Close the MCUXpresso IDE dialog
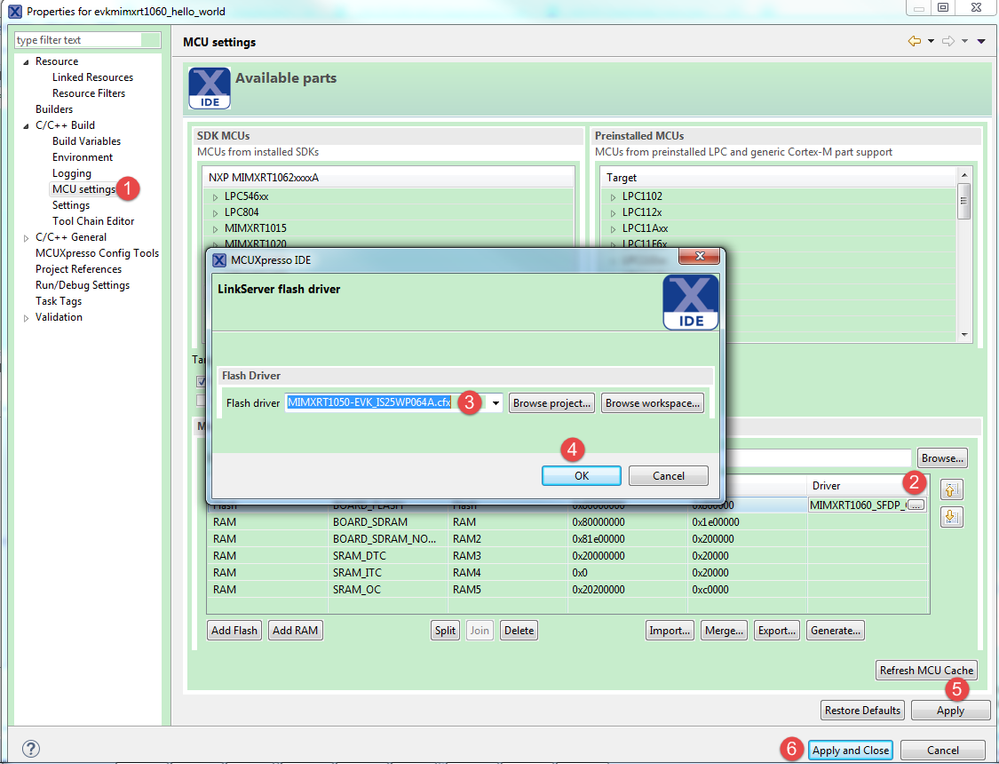Viewport: 999px width, 764px height. pyautogui.click(x=699, y=256)
